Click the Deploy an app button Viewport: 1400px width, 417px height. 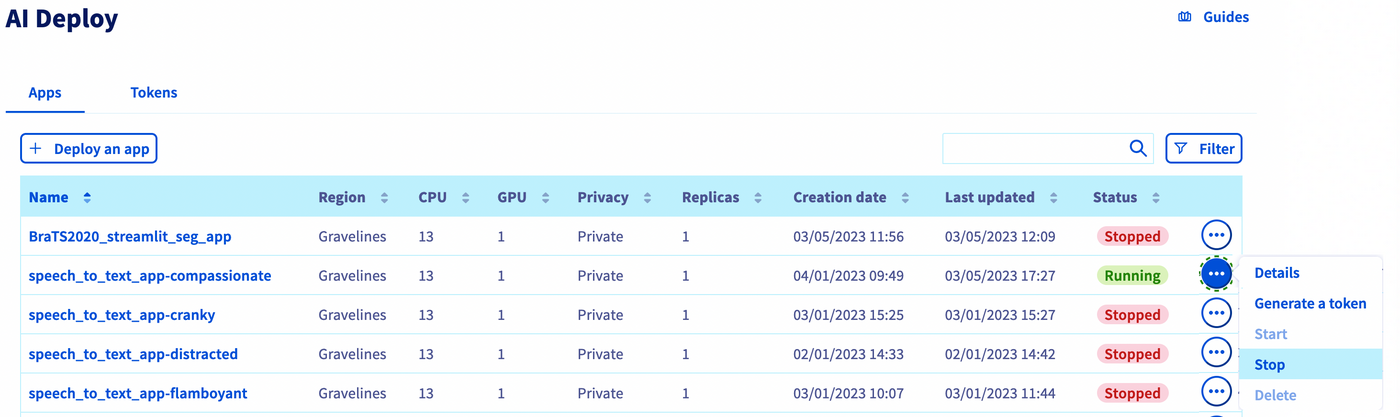89,149
